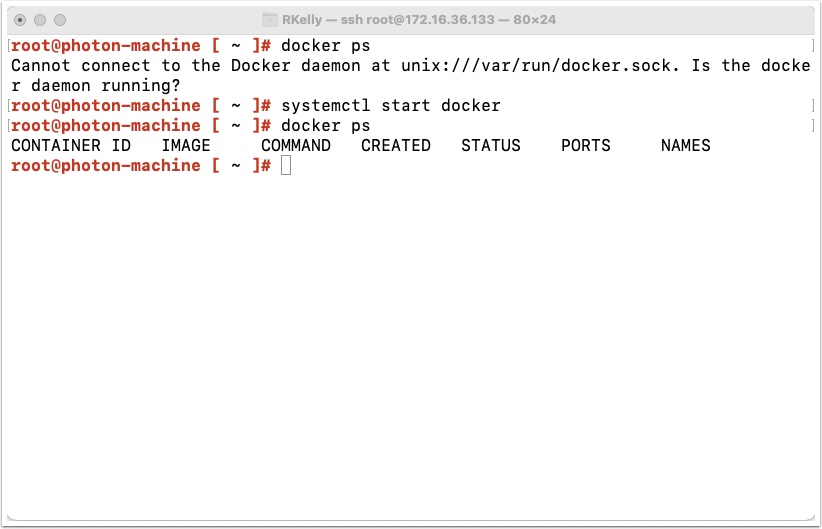The width and height of the screenshot is (822, 529).
Task: Click the terminal cursor block at last prompt
Action: point(286,166)
